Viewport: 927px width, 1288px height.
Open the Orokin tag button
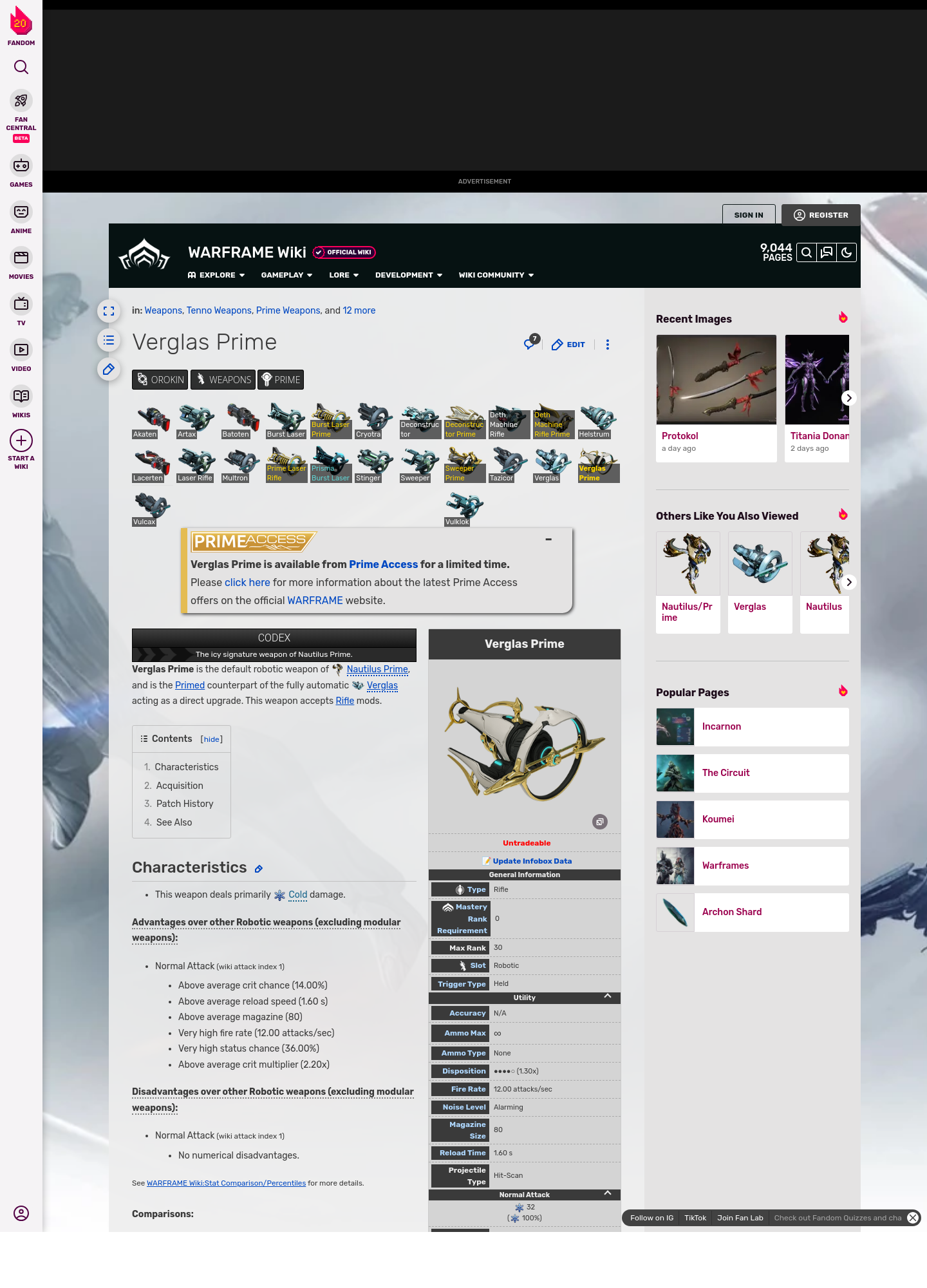point(160,379)
